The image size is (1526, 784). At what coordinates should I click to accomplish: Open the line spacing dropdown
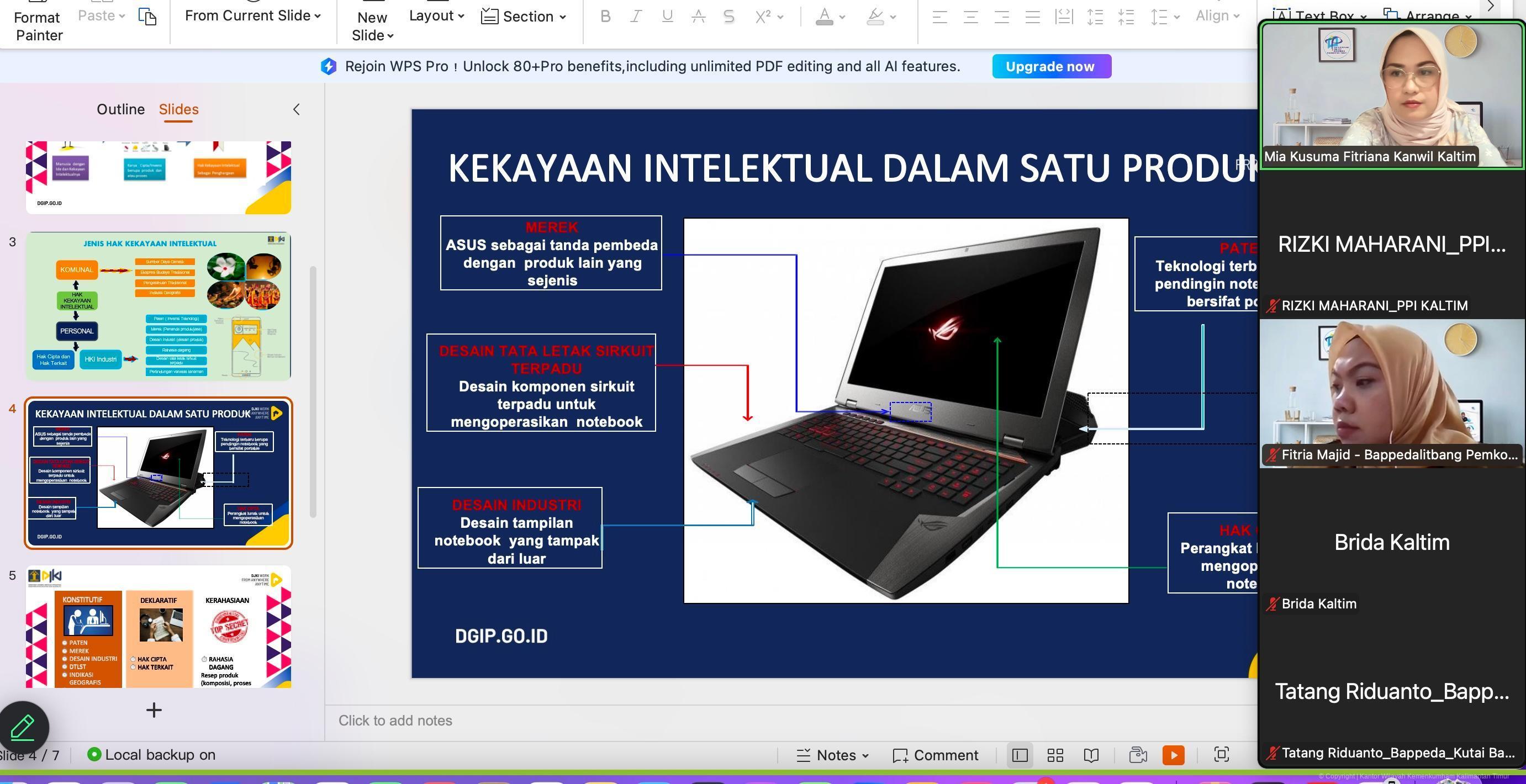[x=1165, y=17]
